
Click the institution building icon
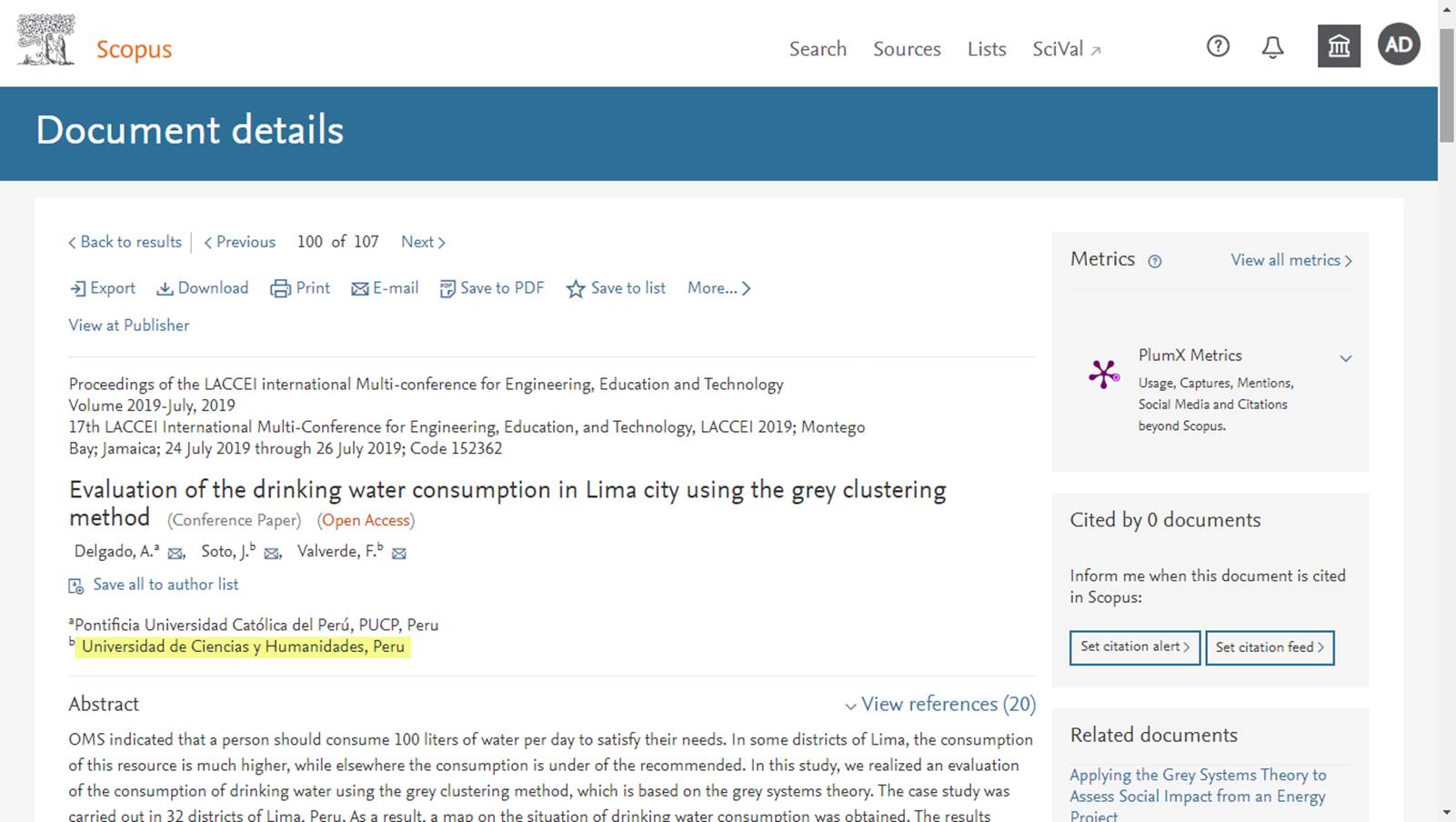click(x=1339, y=45)
